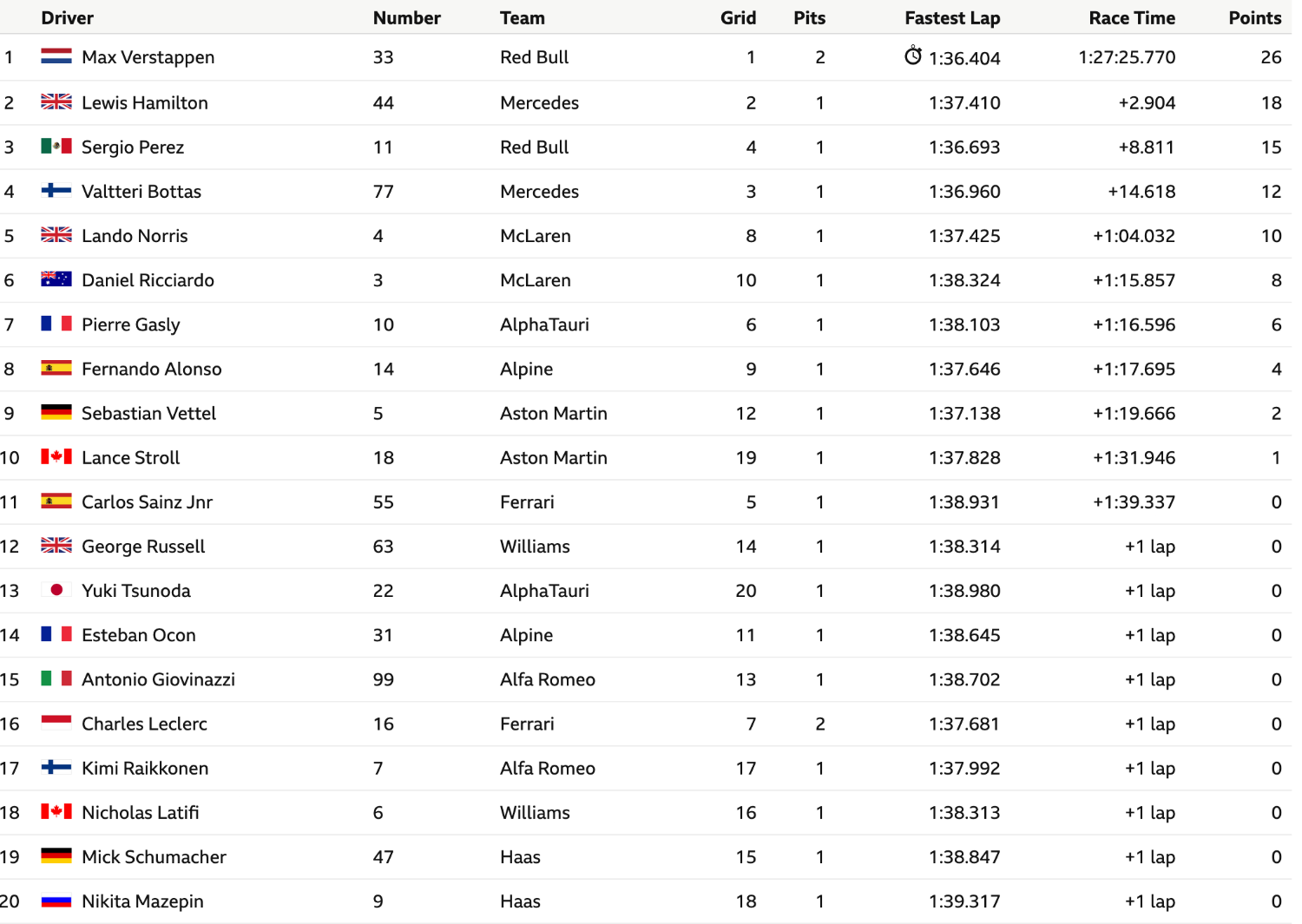
Task: Click the Russian flag beside Nikita Mazepin
Action: (56, 900)
